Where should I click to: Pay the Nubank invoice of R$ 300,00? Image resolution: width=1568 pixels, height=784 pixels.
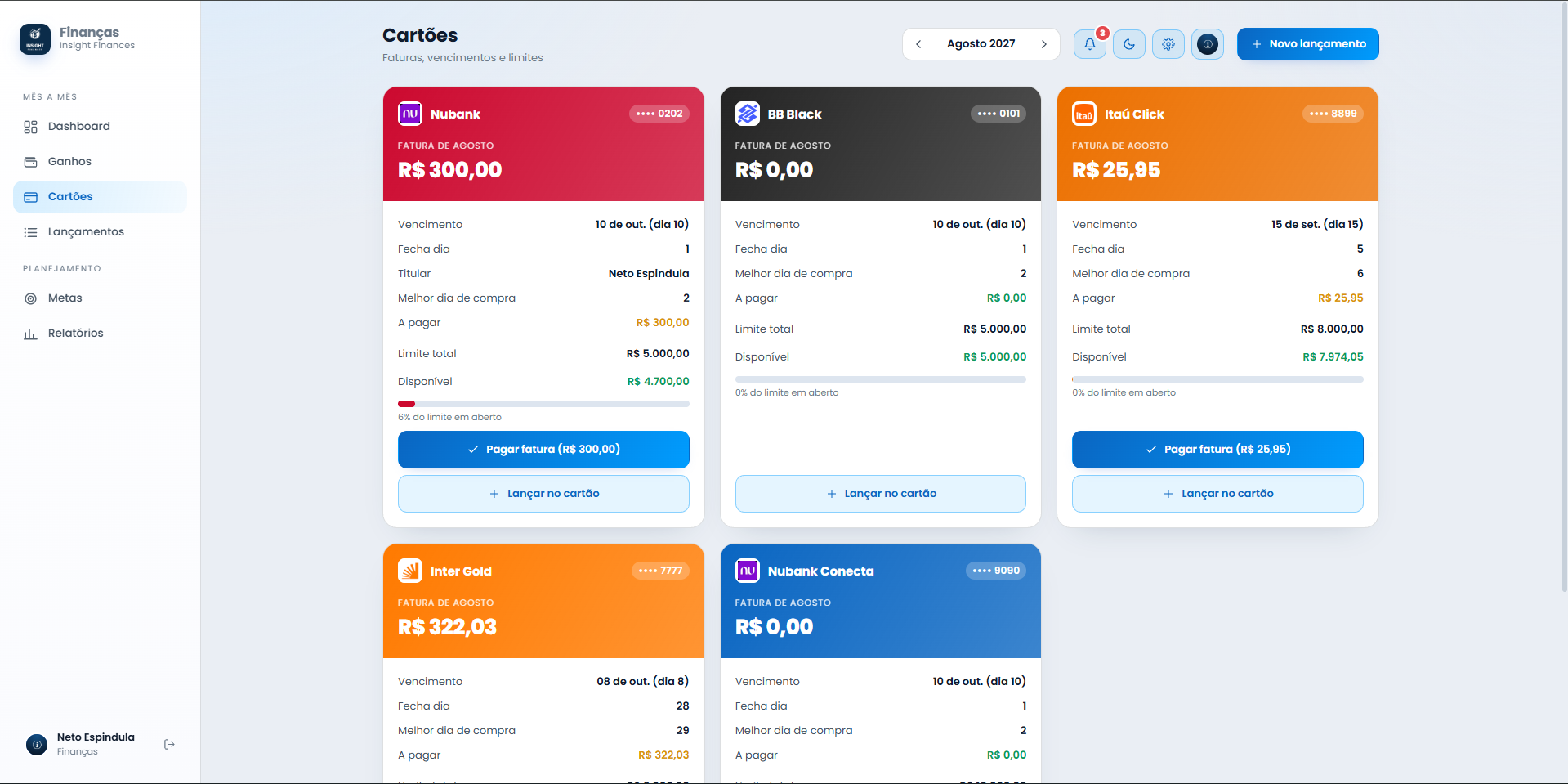point(543,450)
